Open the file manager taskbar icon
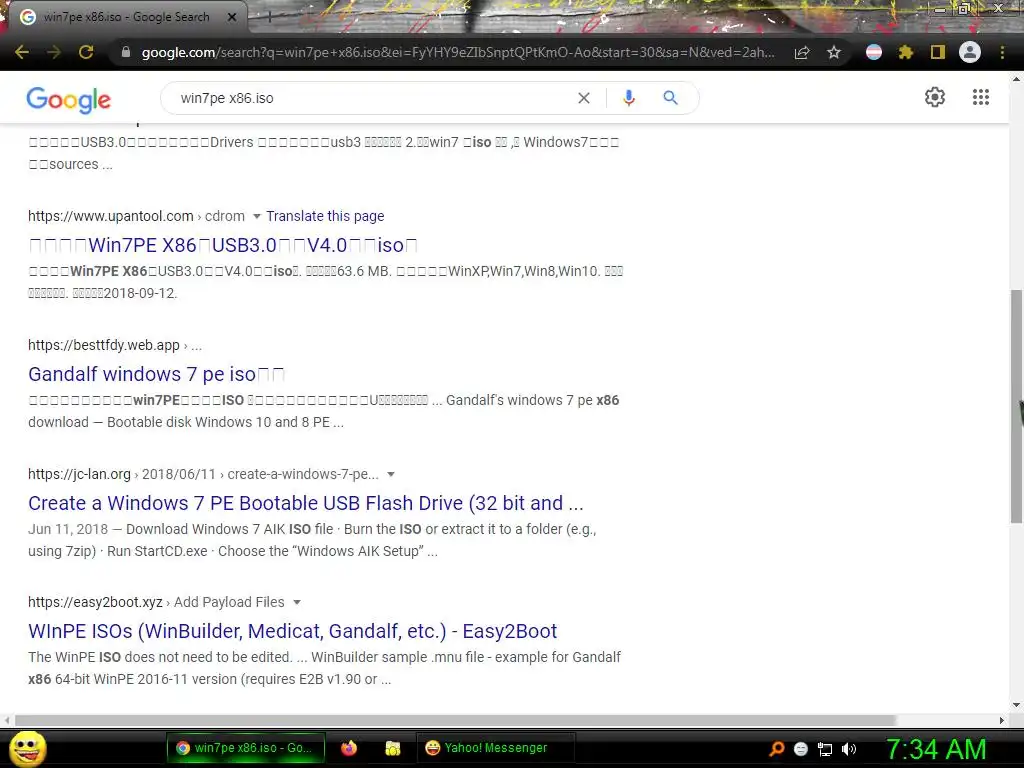Image resolution: width=1024 pixels, height=768 pixels. point(392,748)
